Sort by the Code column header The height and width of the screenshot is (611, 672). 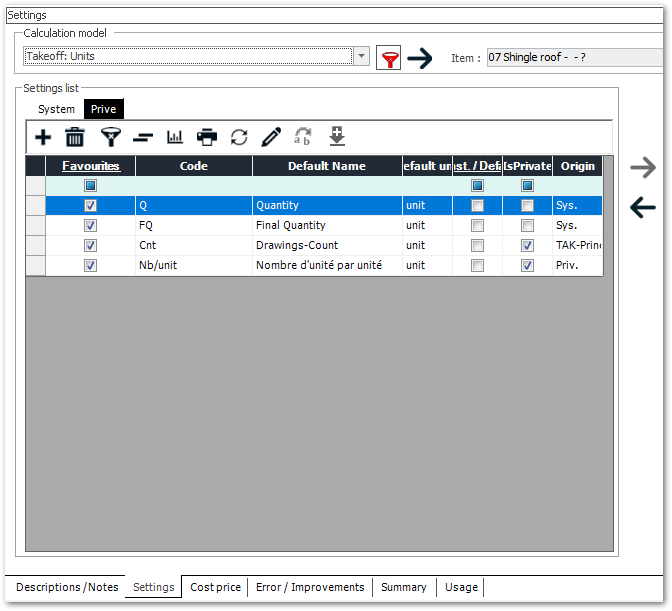(193, 166)
